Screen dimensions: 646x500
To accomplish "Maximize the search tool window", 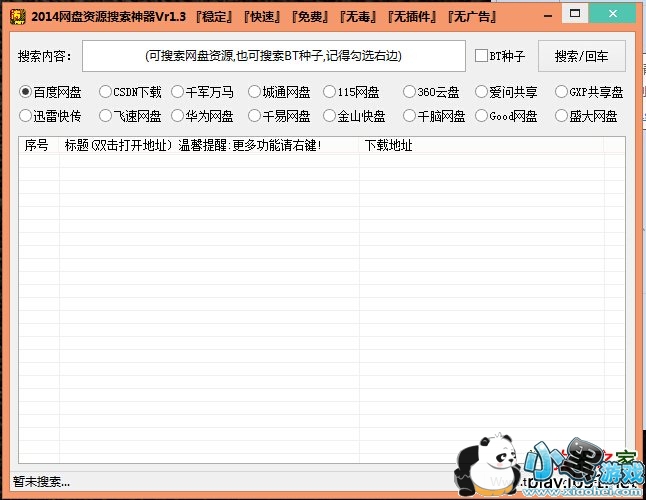I will (575, 13).
